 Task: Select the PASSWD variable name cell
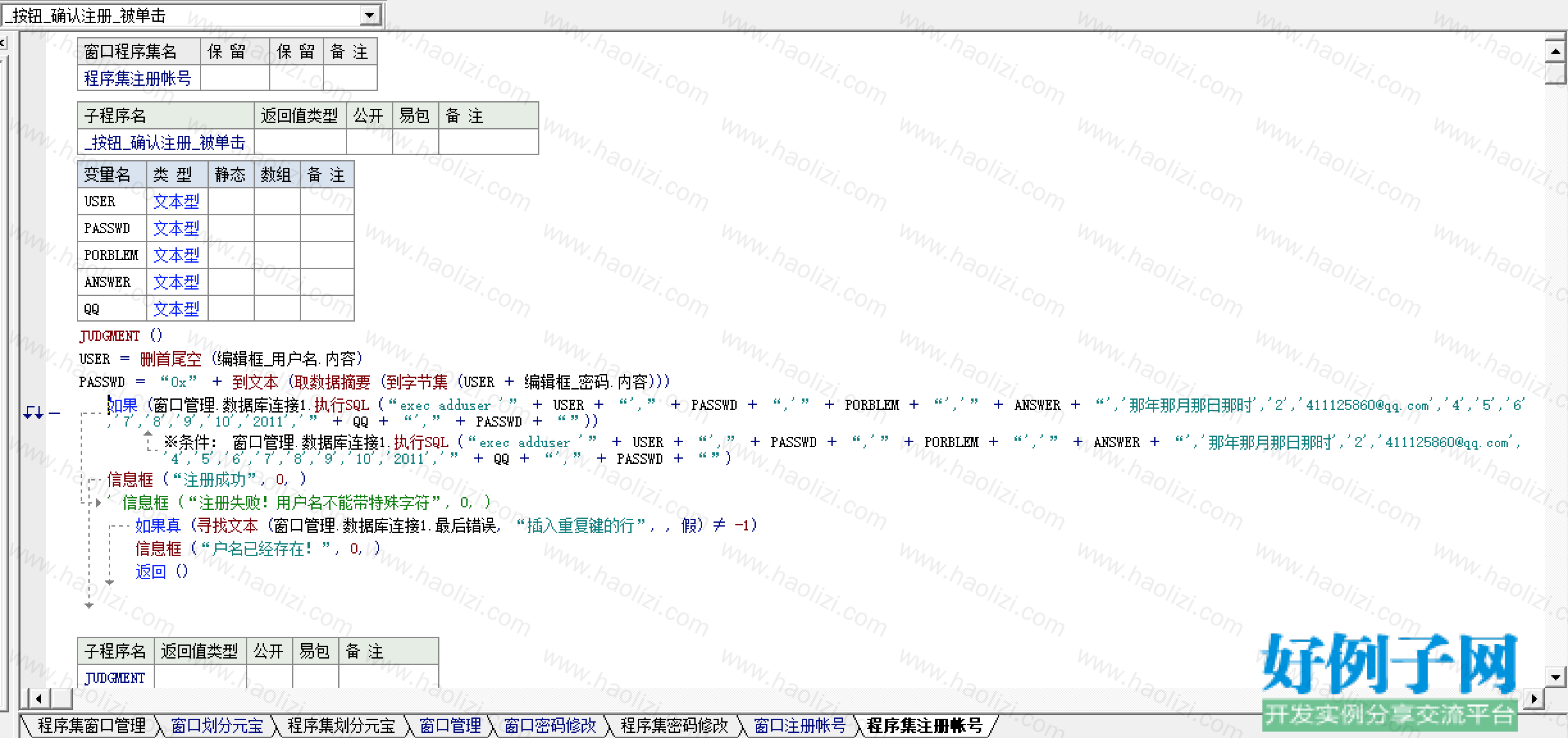(x=112, y=229)
